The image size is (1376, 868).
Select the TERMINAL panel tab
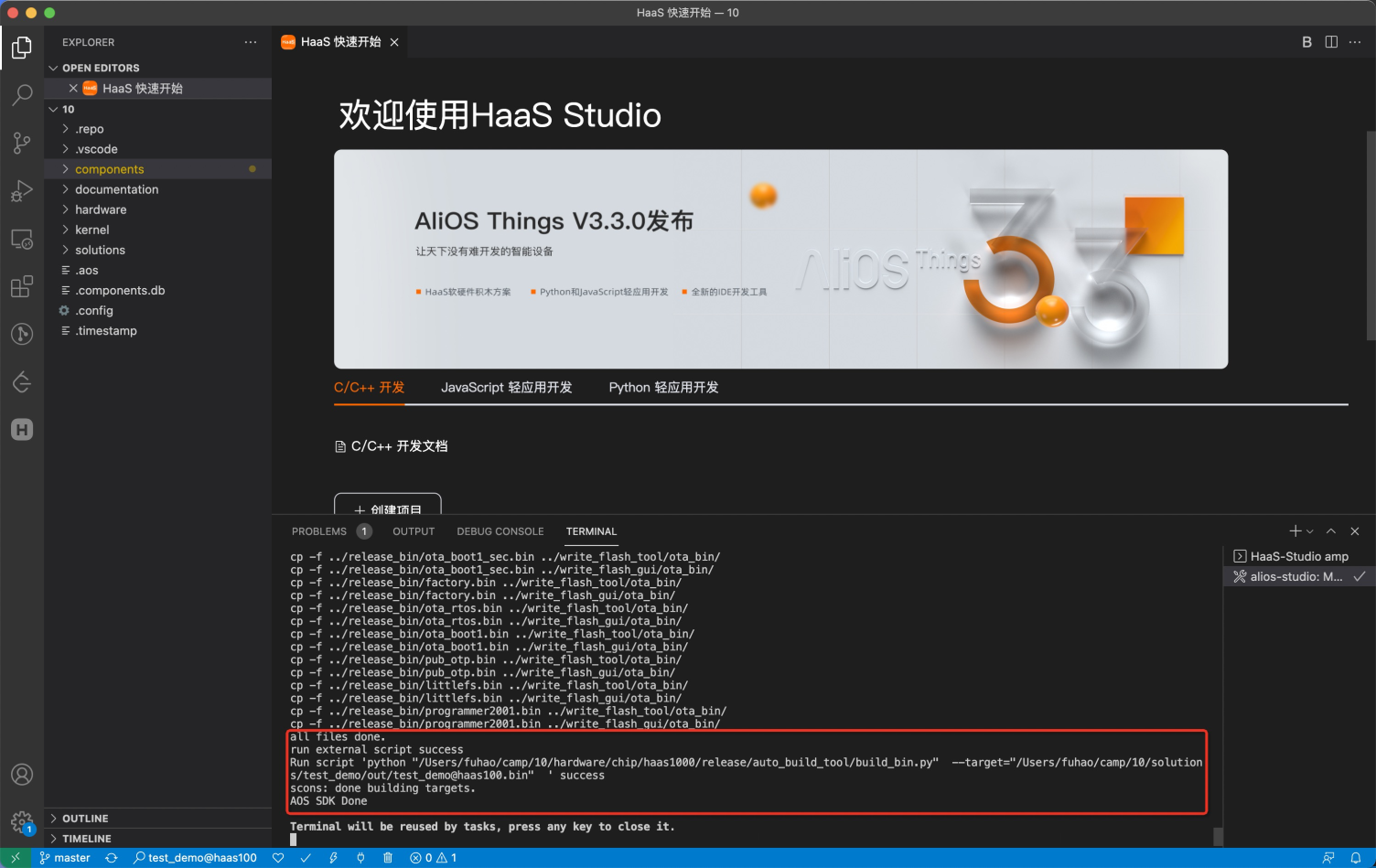[591, 531]
